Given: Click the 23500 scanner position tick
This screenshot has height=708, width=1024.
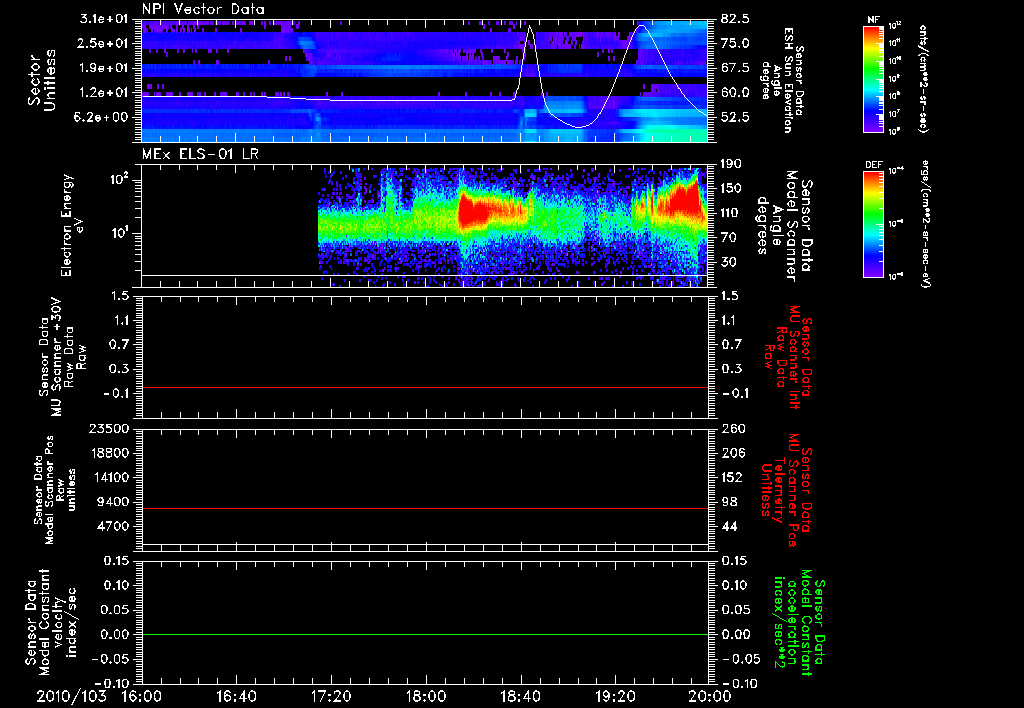Looking at the screenshot, I should click(x=108, y=428).
